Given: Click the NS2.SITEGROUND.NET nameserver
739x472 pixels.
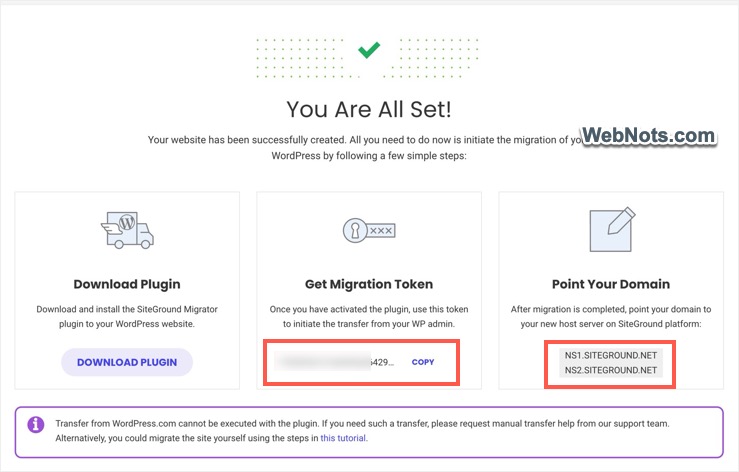Looking at the screenshot, I should click(609, 371).
